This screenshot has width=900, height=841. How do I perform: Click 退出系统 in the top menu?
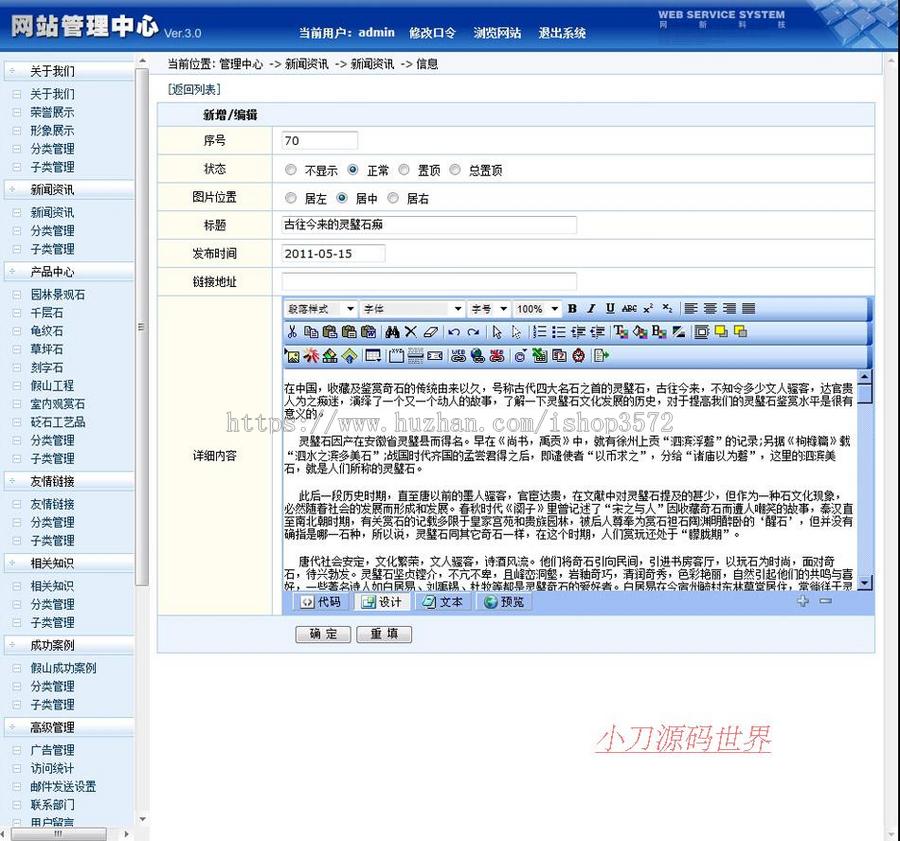point(565,33)
